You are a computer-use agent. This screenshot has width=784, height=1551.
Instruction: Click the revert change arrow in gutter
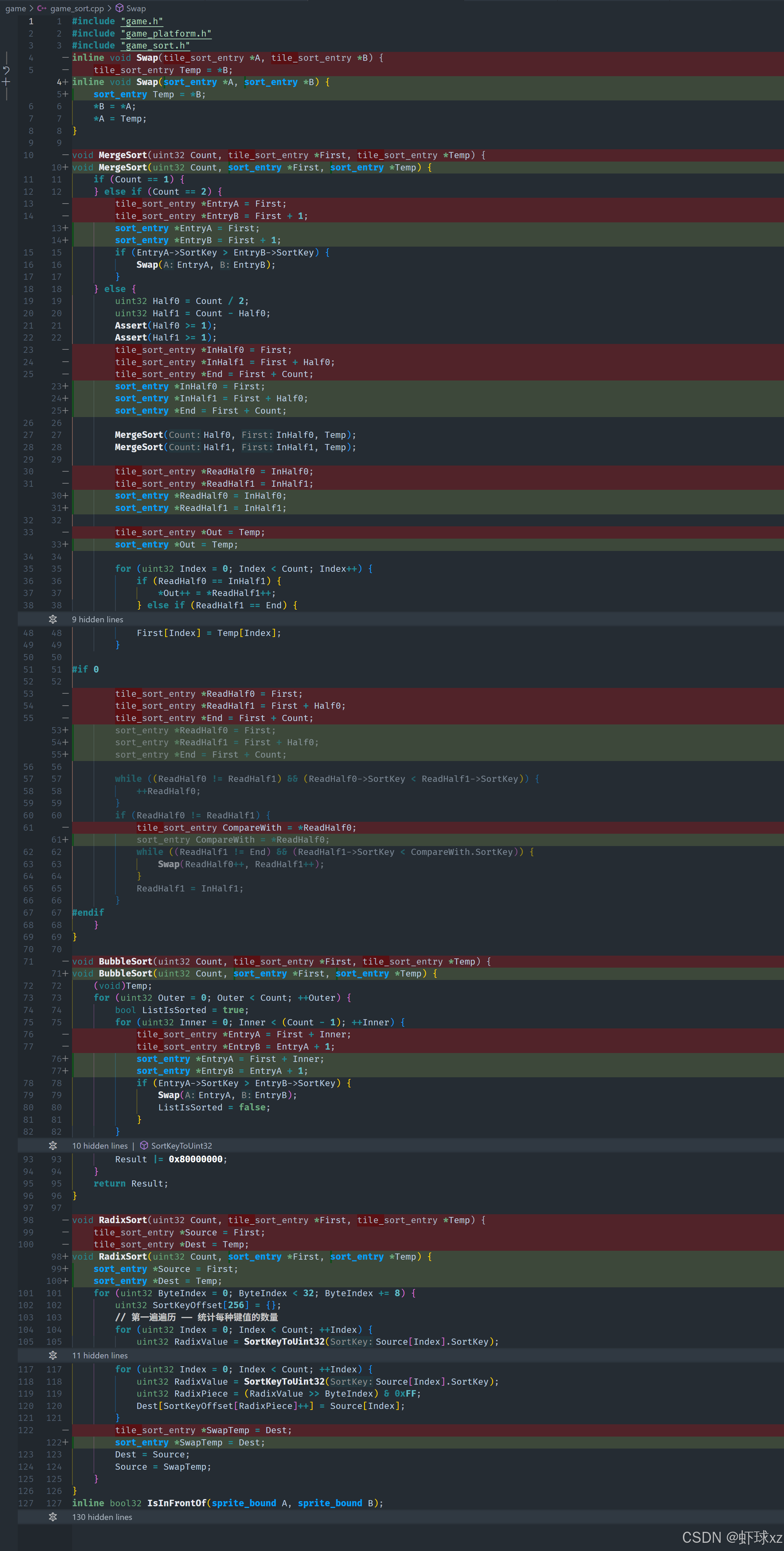[x=6, y=70]
